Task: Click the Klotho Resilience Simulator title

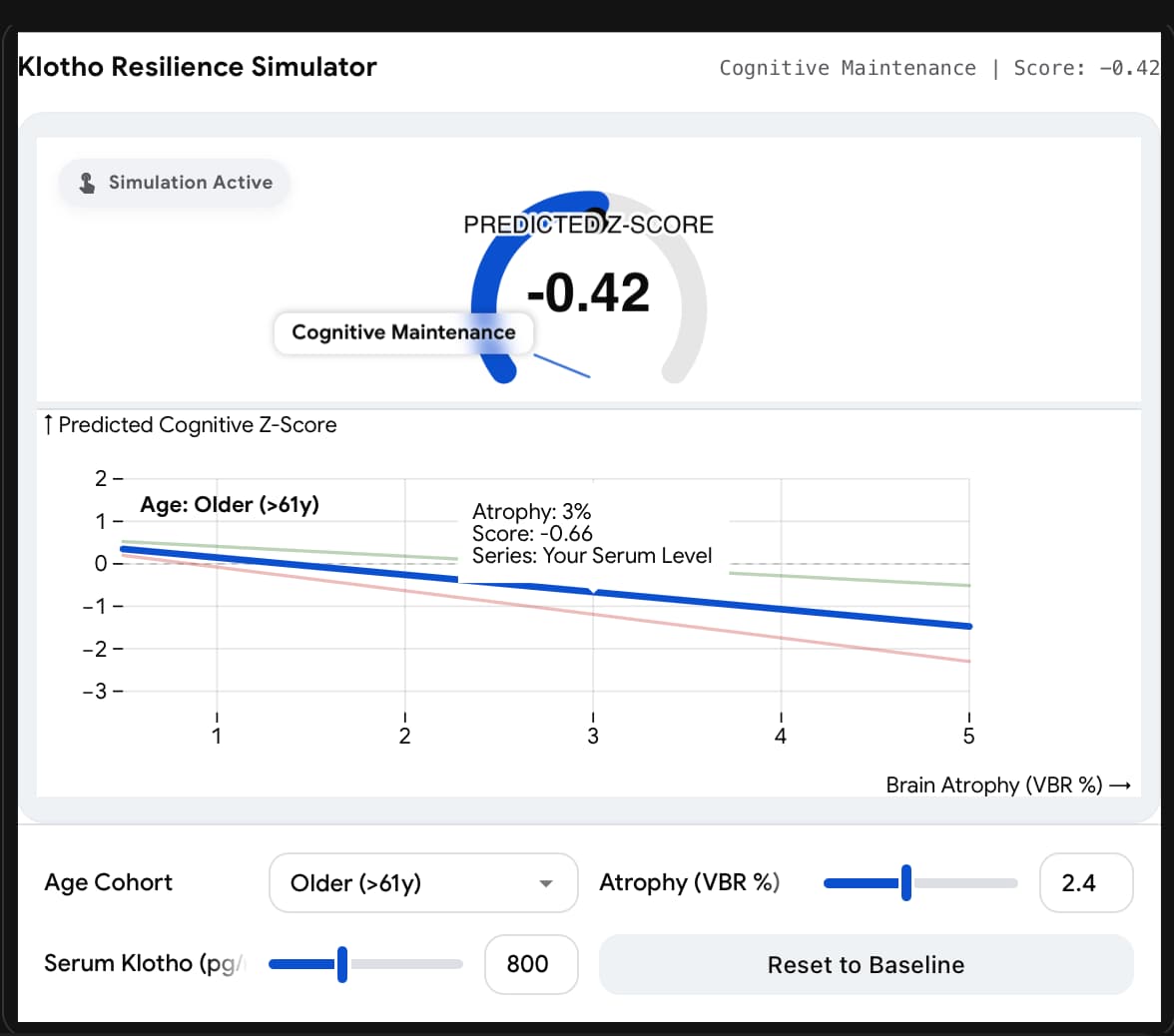Action: pos(198,68)
